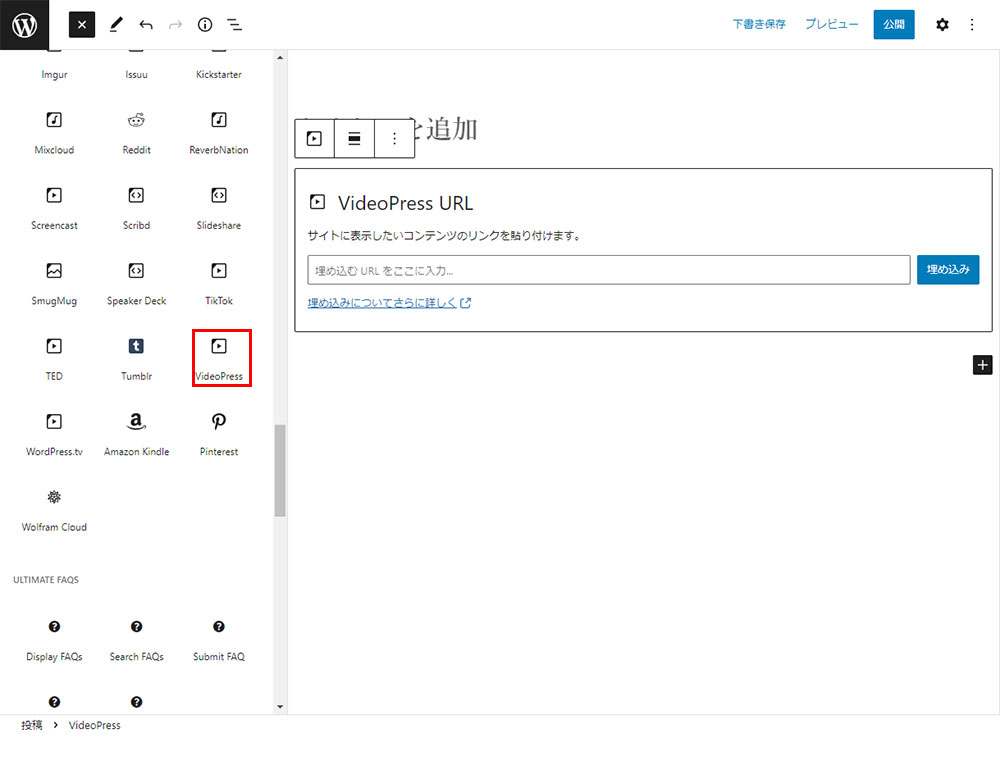Open the プレビュー preview
Viewport: 1000px width, 761px height.
pyautogui.click(x=831, y=24)
